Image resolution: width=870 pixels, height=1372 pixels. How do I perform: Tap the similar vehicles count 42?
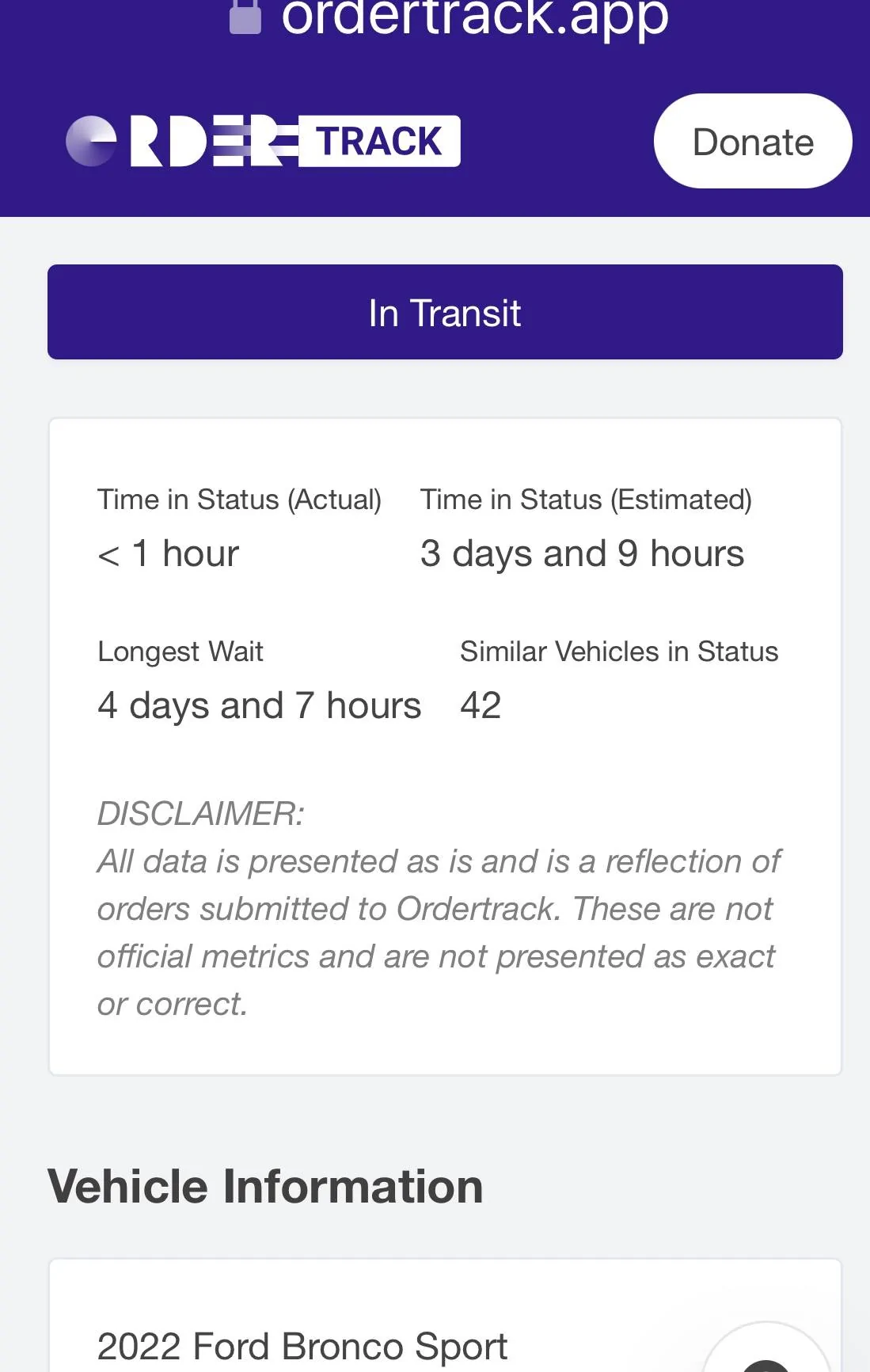click(x=481, y=705)
